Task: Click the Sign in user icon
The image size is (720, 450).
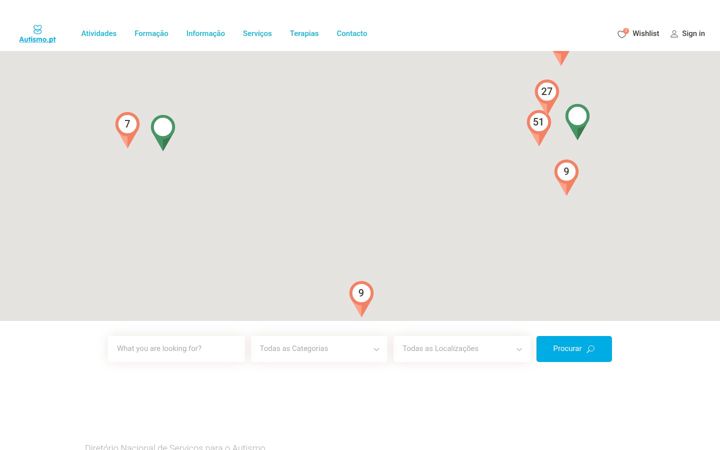Action: pos(674,34)
